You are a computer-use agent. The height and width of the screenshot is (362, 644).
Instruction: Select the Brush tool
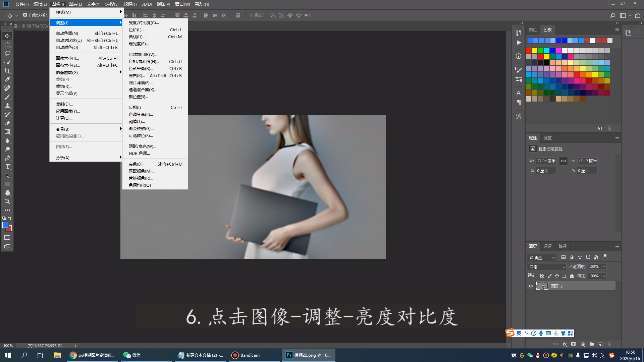pos(7,97)
